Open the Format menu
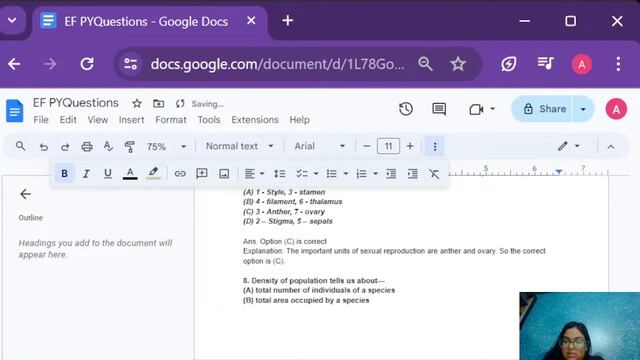Image resolution: width=640 pixels, height=360 pixels. point(171,120)
